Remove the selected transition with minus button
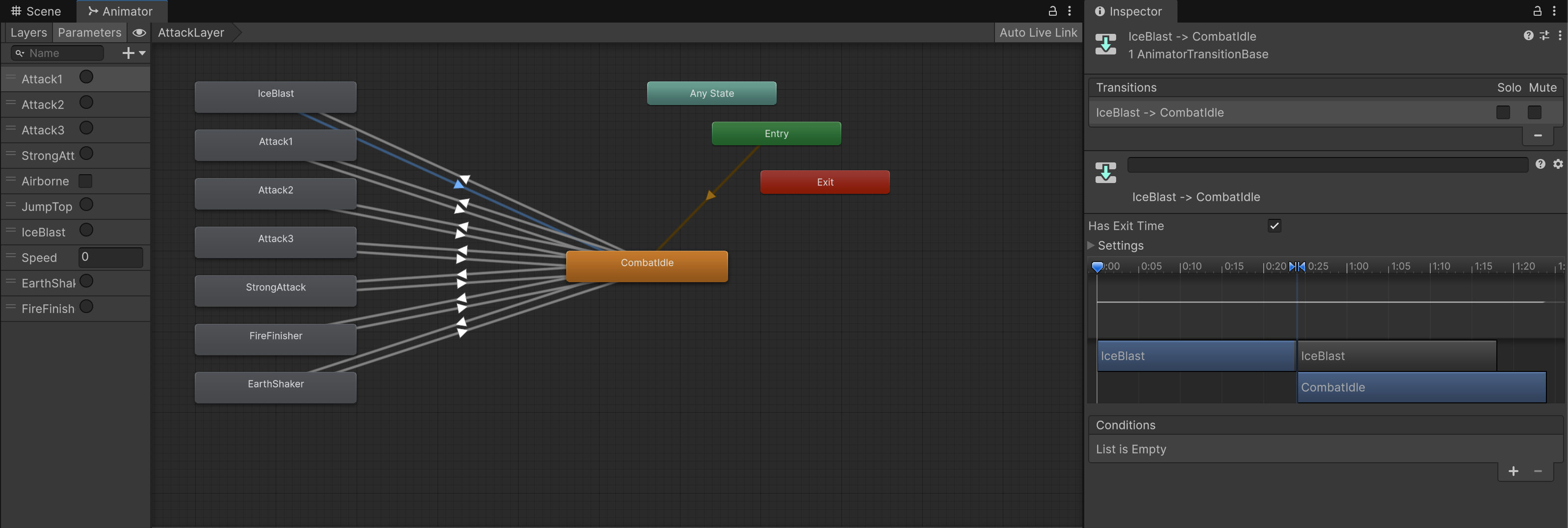 pos(1538,135)
